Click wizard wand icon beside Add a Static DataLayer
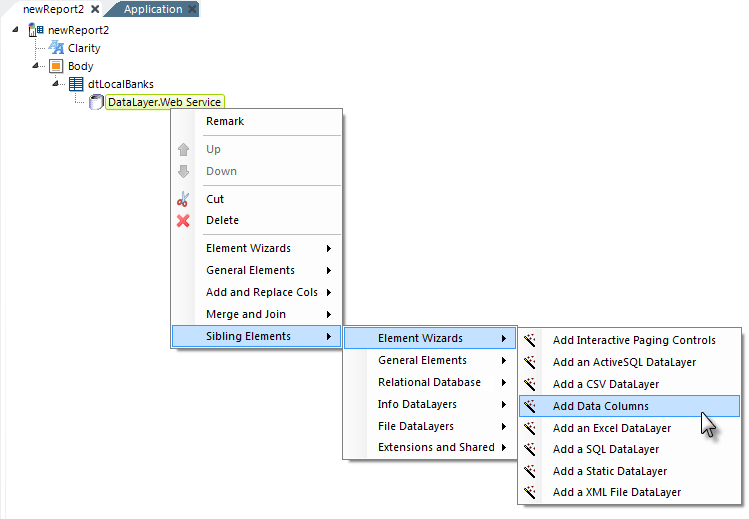 (x=530, y=471)
